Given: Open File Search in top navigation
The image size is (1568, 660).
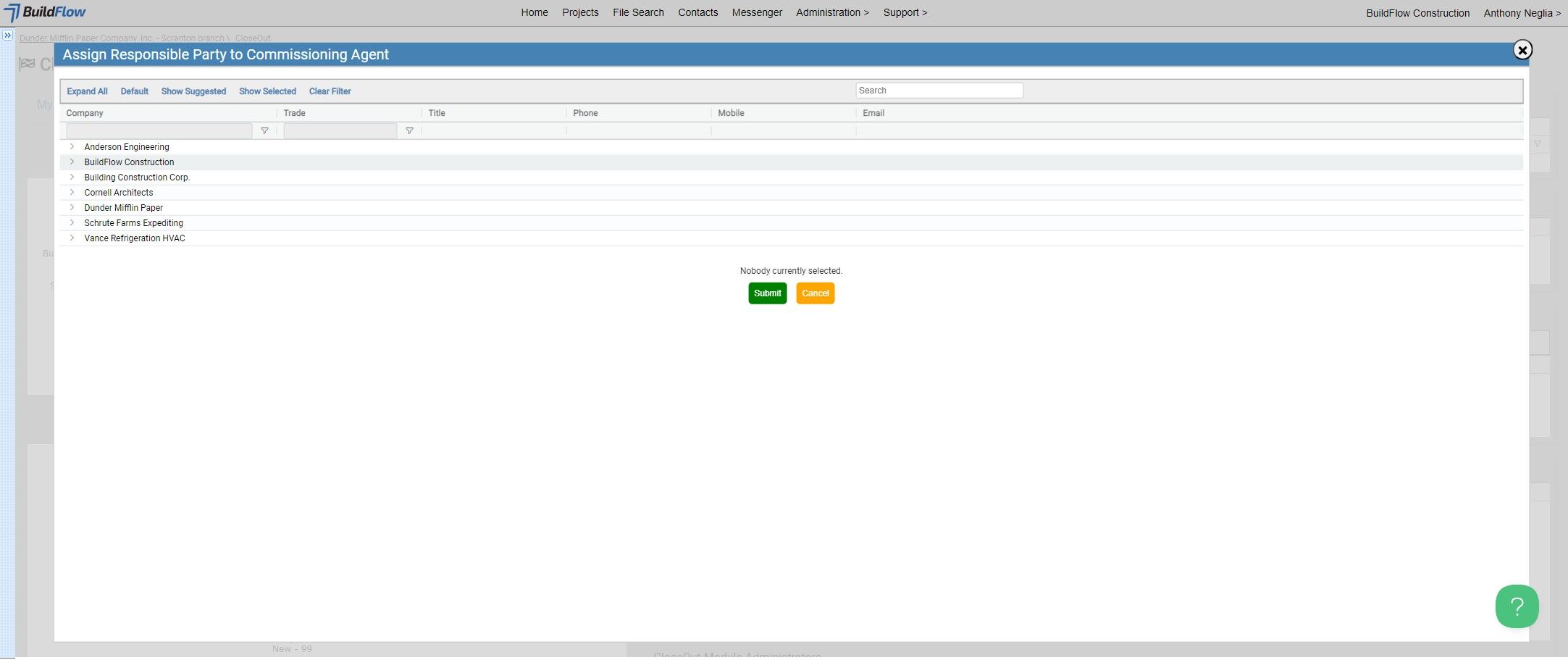Looking at the screenshot, I should [638, 12].
